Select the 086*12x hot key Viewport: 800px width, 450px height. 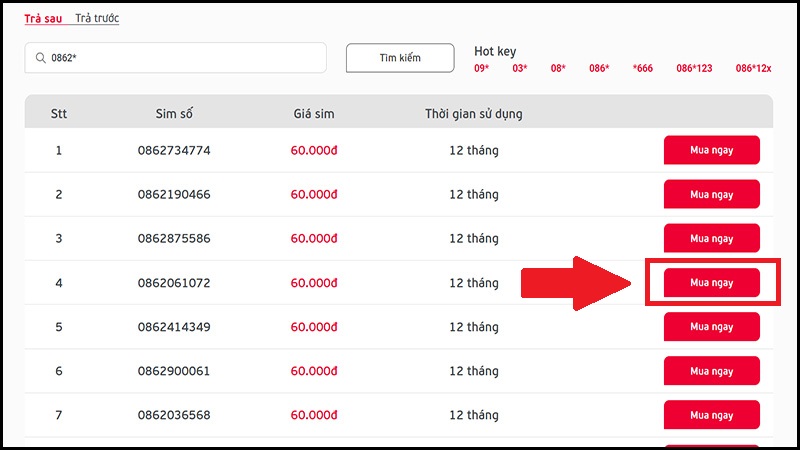[x=753, y=68]
